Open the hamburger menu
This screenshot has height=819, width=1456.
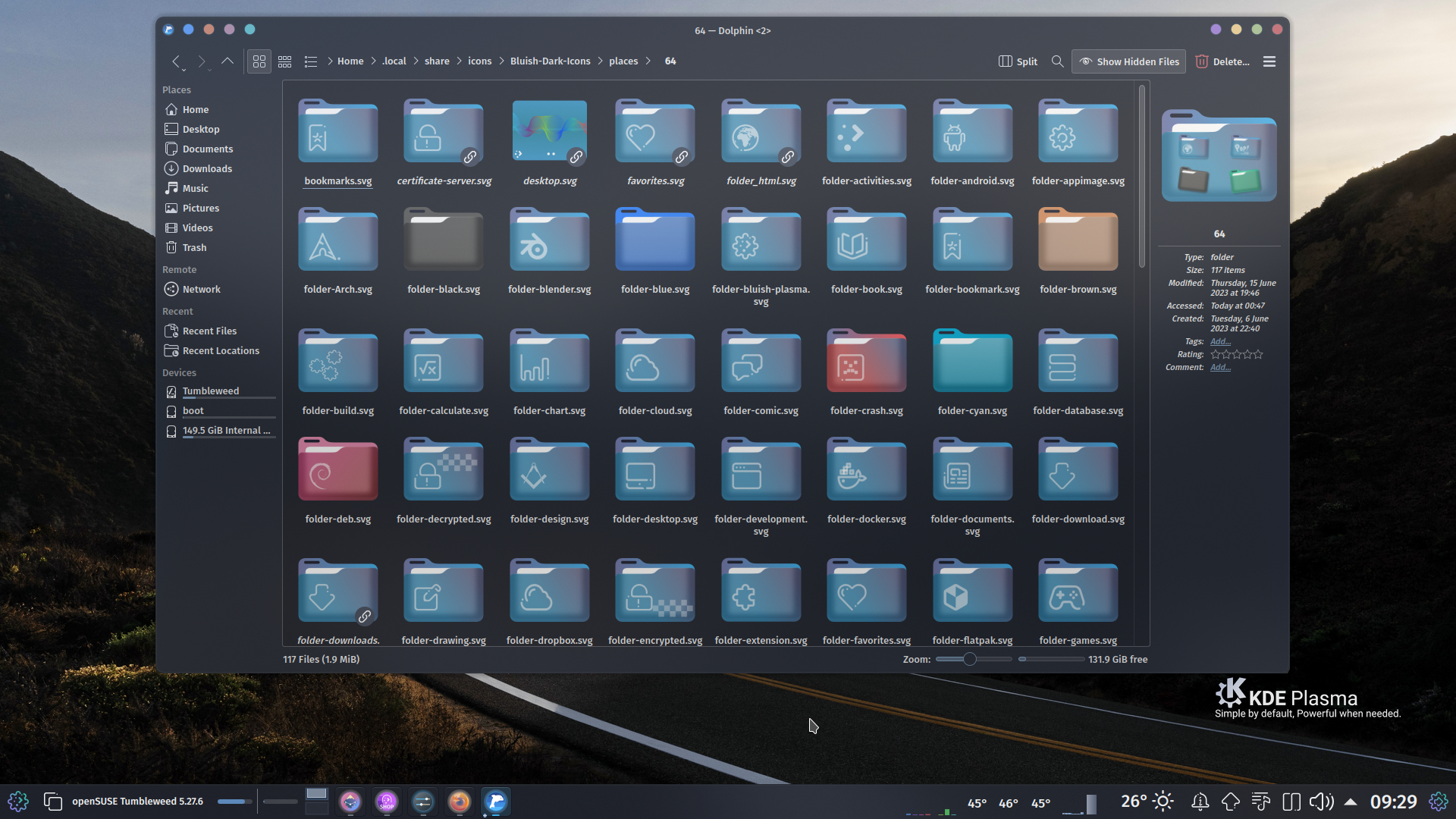click(x=1269, y=61)
